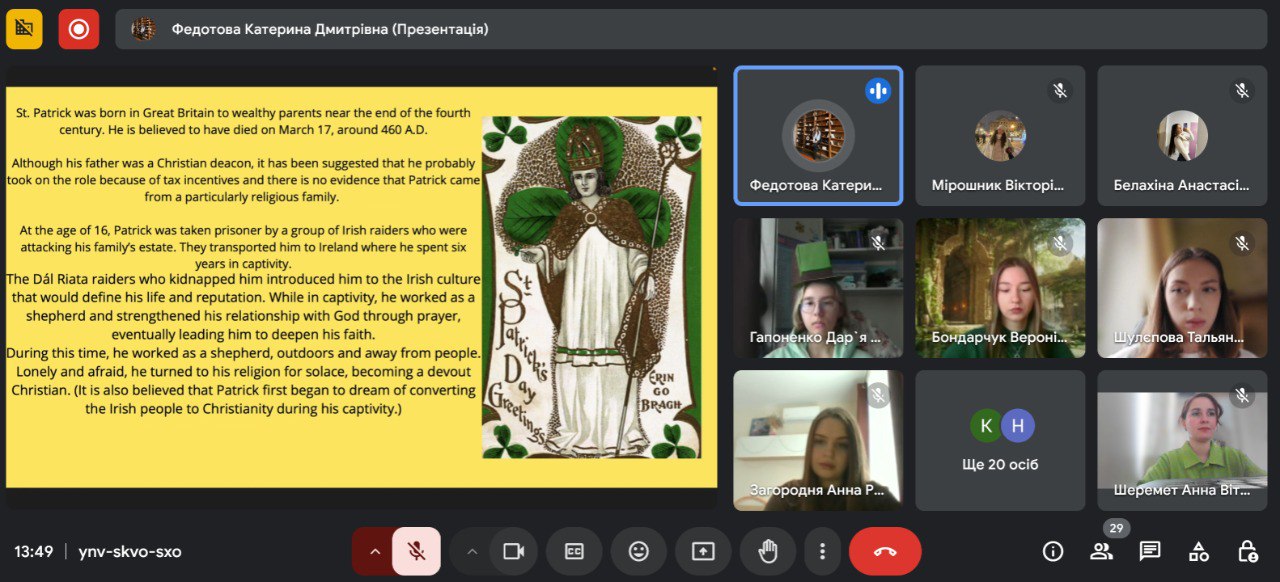This screenshot has height=582, width=1280.
Task: Click the paragraph starting 'St. Patrick was born'
Action: pyautogui.click(x=243, y=121)
